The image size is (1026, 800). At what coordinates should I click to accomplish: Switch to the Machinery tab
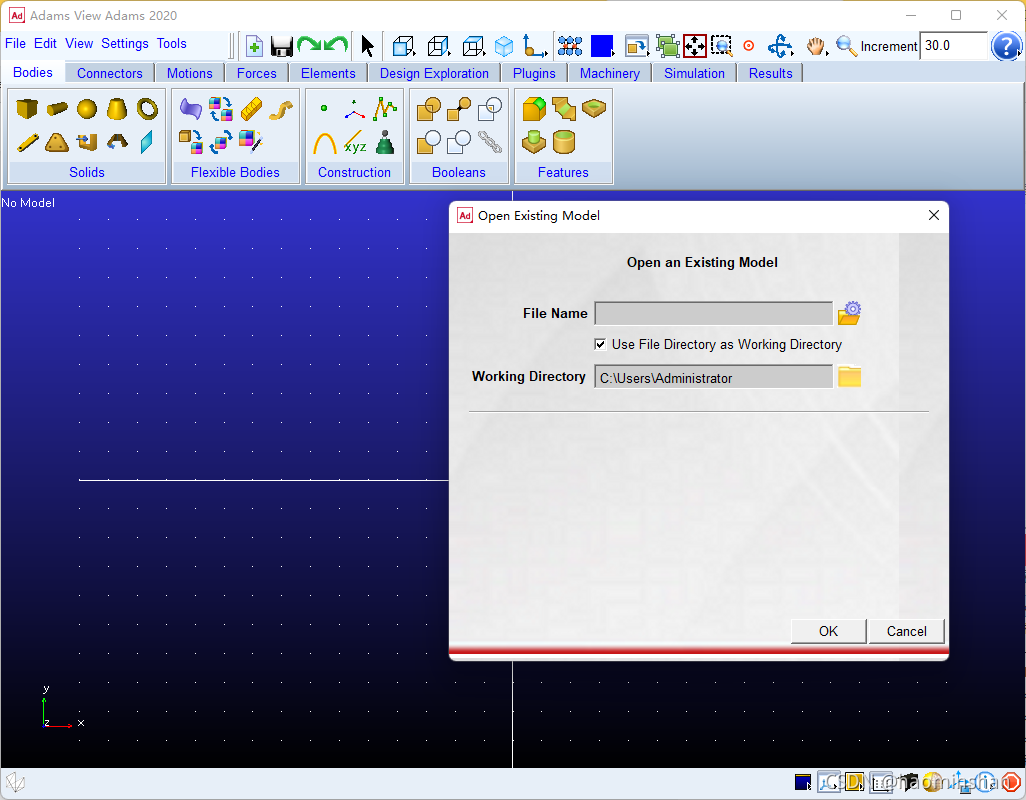coord(610,72)
